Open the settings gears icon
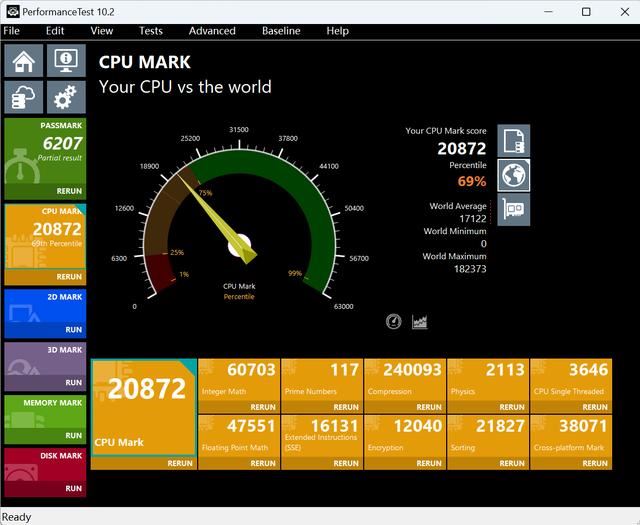640x525 pixels. point(66,97)
